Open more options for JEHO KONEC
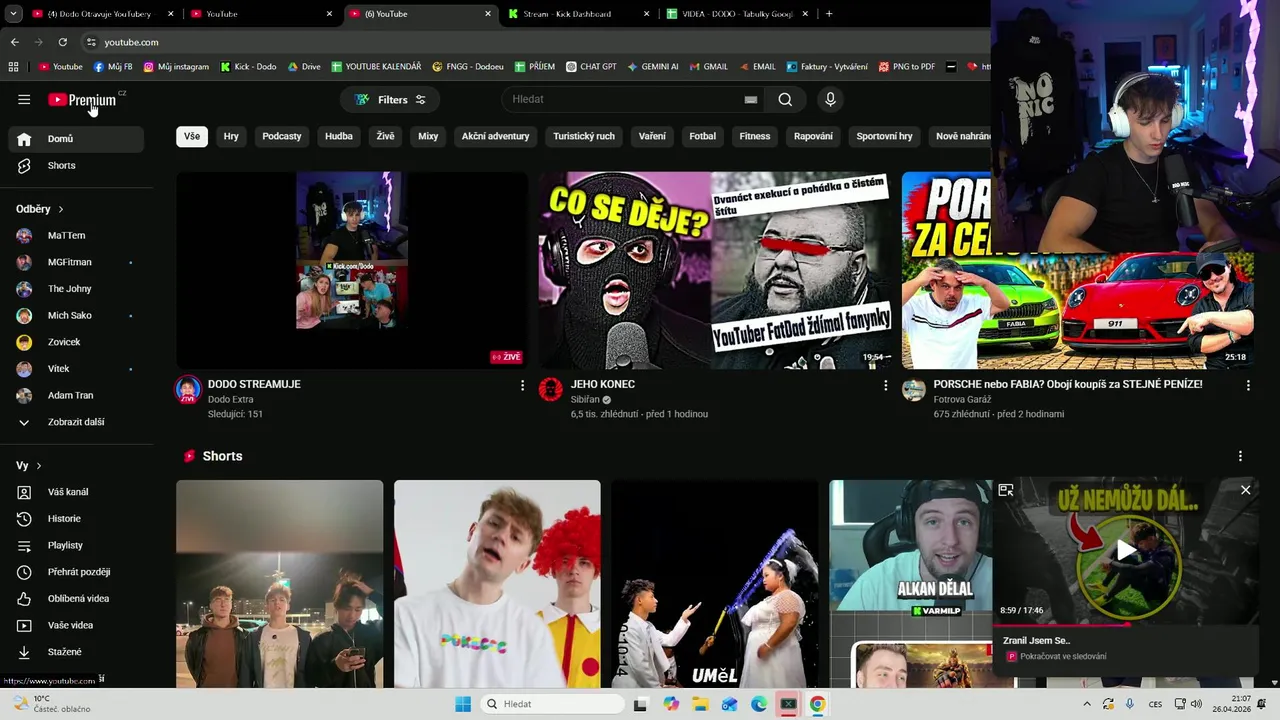 click(885, 385)
